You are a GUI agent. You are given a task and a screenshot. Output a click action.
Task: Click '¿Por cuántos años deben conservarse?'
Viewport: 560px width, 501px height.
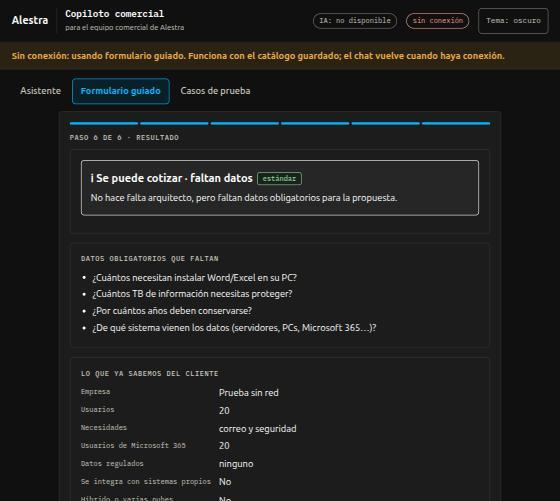pos(172,311)
